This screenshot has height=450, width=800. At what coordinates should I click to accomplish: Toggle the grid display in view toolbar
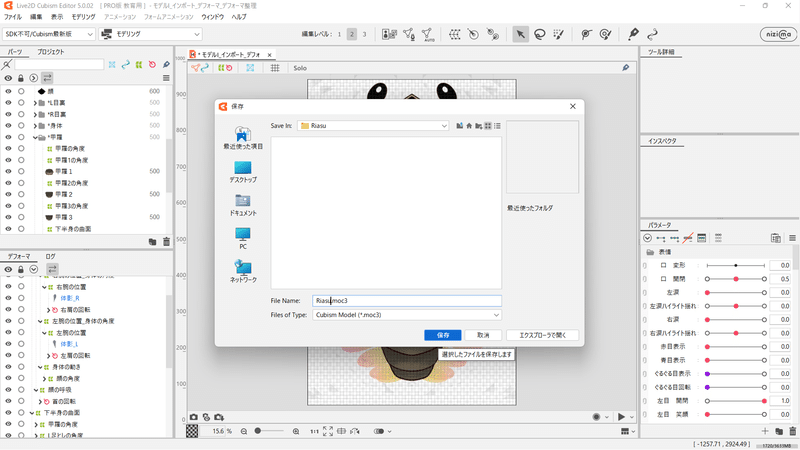tap(275, 68)
